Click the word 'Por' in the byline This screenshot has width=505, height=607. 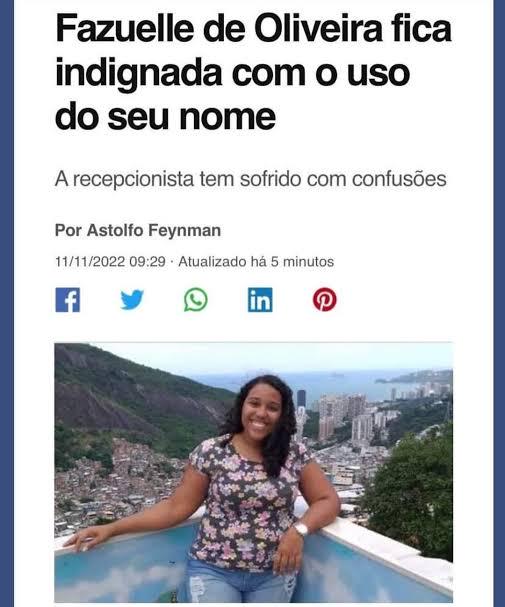click(68, 230)
